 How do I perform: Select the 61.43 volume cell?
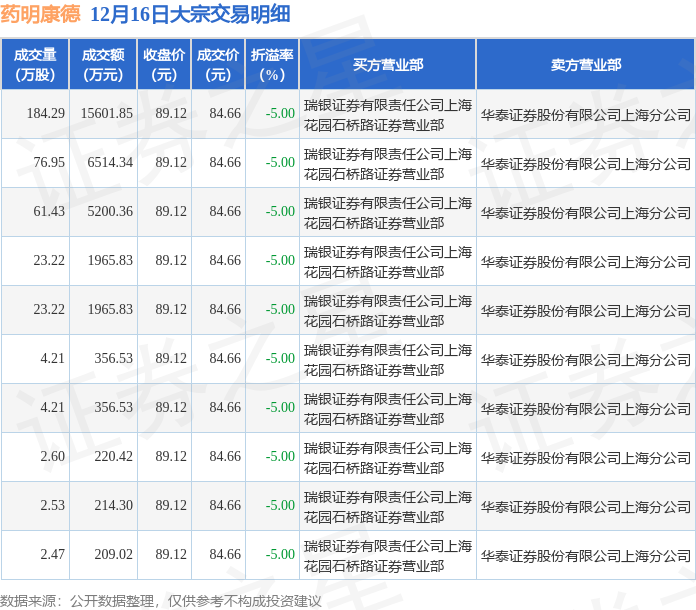click(49, 212)
